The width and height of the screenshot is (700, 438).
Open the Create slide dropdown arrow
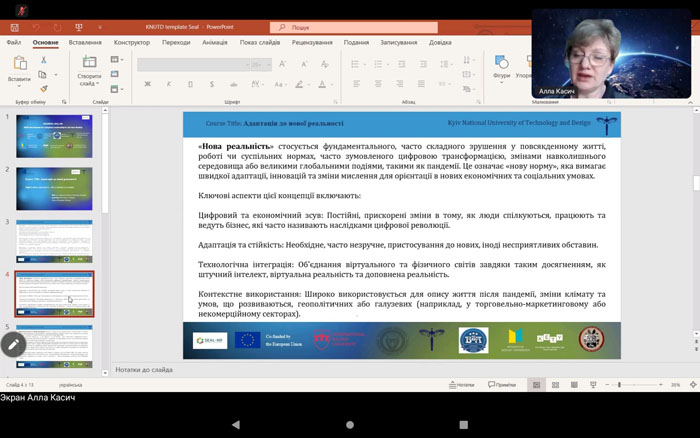tap(97, 84)
